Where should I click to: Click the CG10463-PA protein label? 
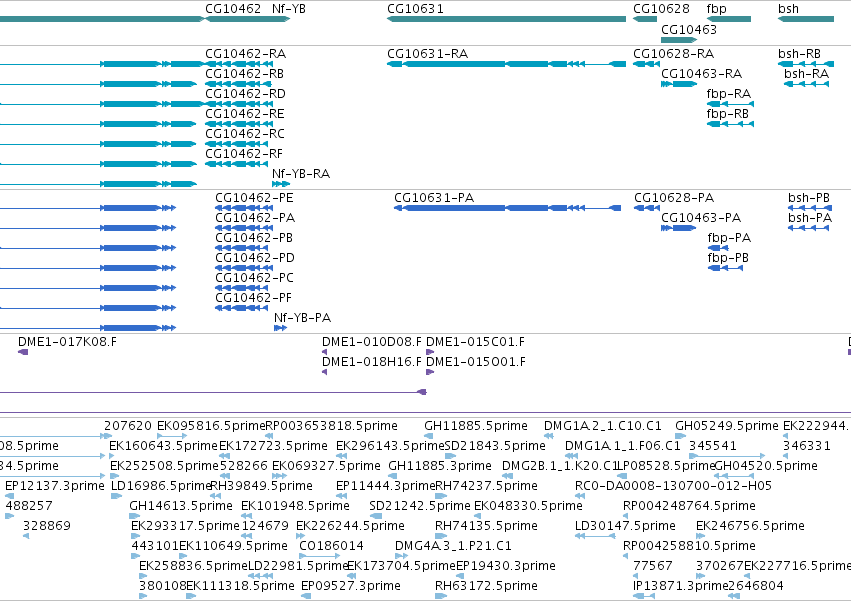[x=701, y=218]
